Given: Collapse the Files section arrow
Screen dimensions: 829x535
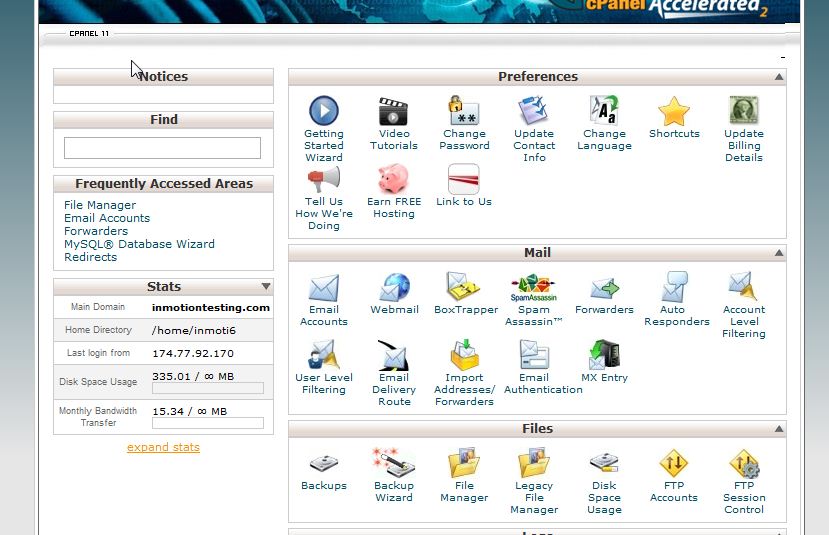Looking at the screenshot, I should coord(779,429).
